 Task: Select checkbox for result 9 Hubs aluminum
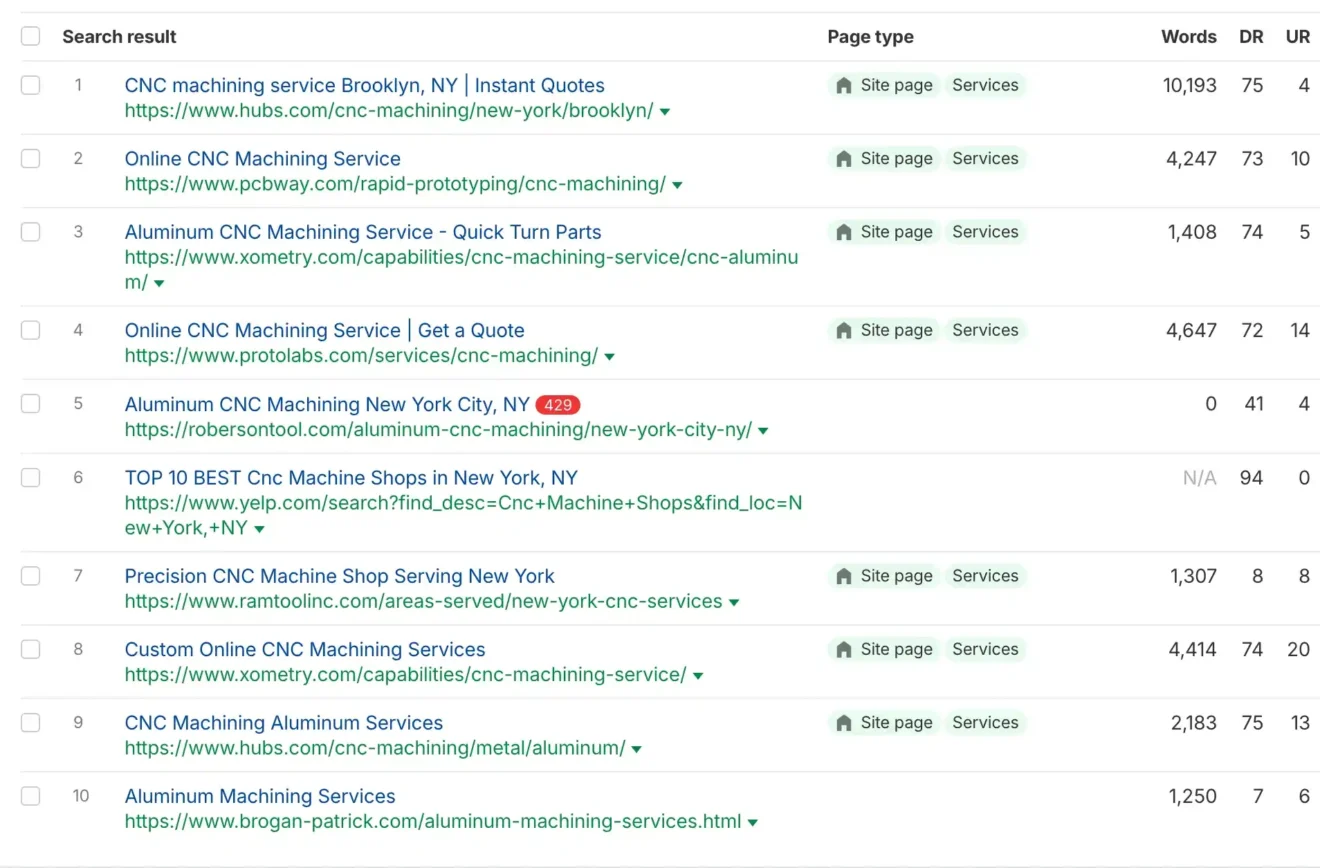(x=31, y=723)
